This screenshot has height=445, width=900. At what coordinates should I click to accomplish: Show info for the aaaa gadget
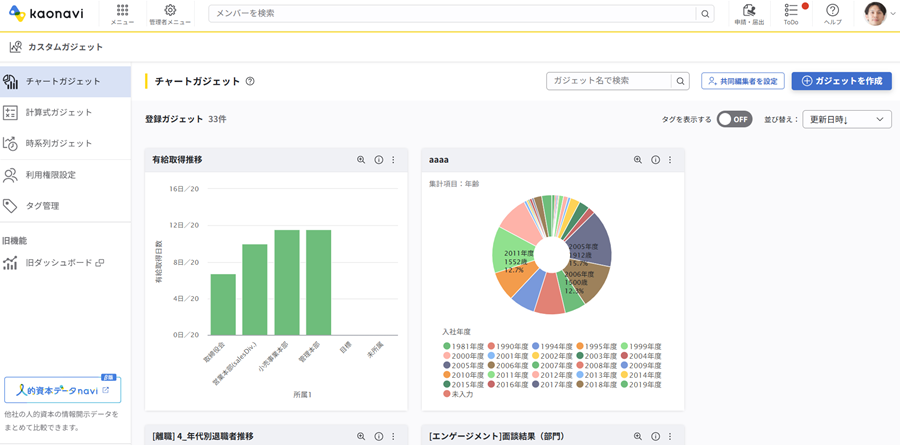point(655,160)
